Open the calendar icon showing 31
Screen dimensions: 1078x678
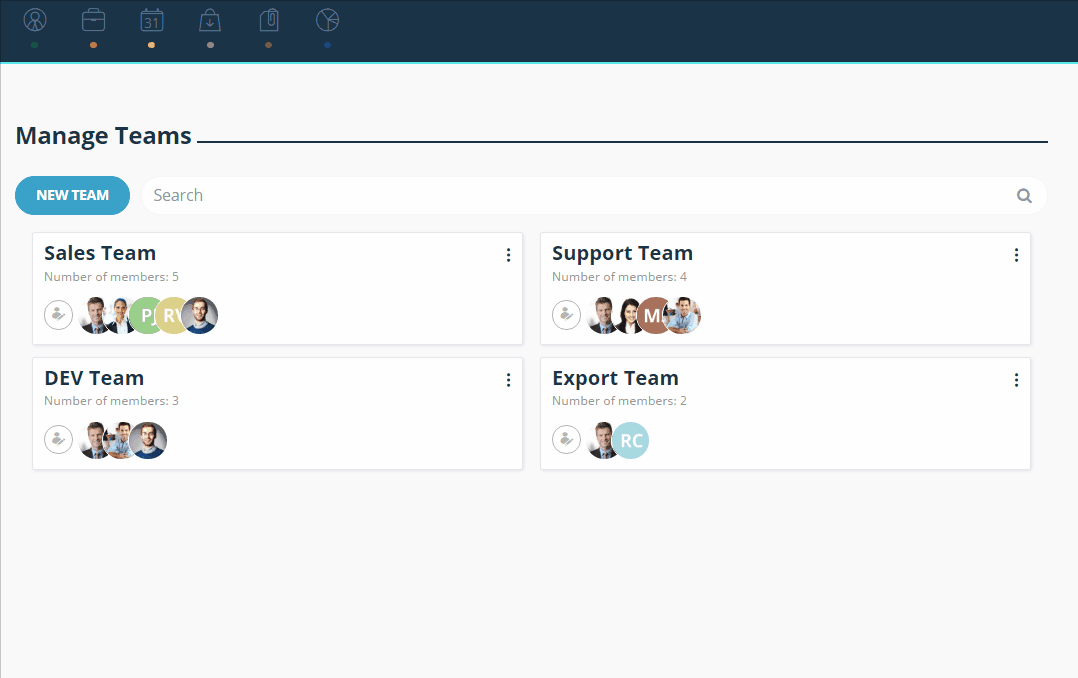click(x=152, y=20)
